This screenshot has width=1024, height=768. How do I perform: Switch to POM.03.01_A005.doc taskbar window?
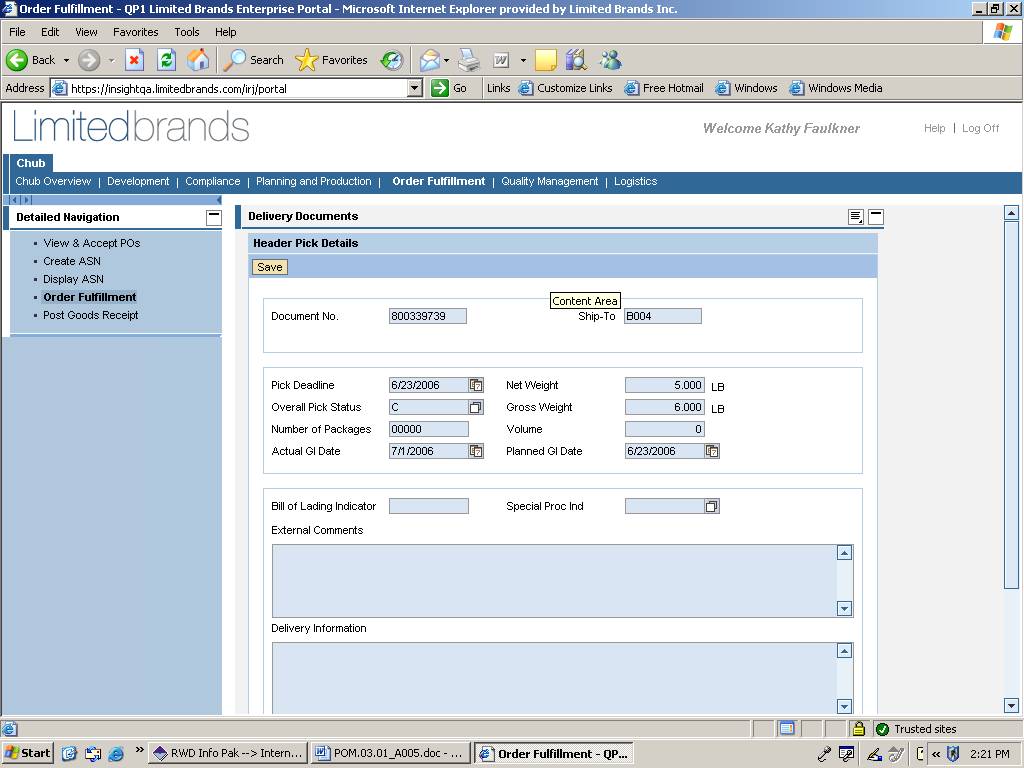[391, 753]
